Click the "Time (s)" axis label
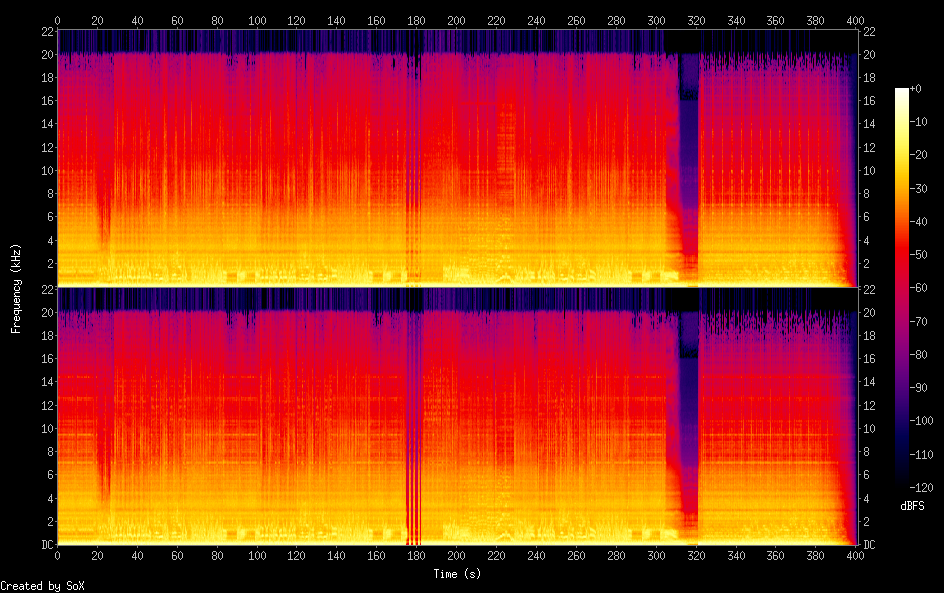944x593 pixels. tap(456, 574)
